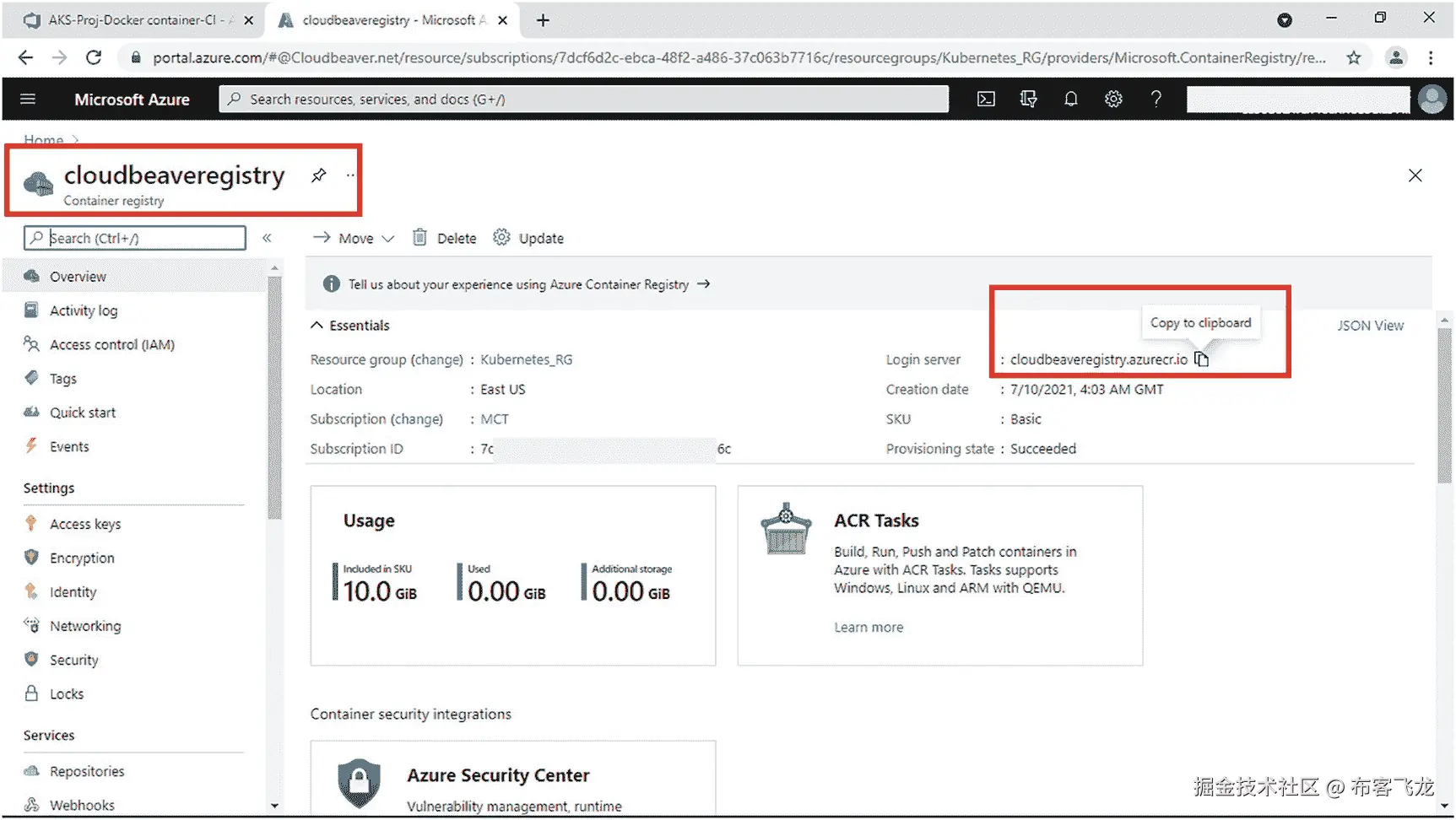Open the Kubernetes_RG resource group link
The image size is (1456, 820).
click(x=527, y=359)
